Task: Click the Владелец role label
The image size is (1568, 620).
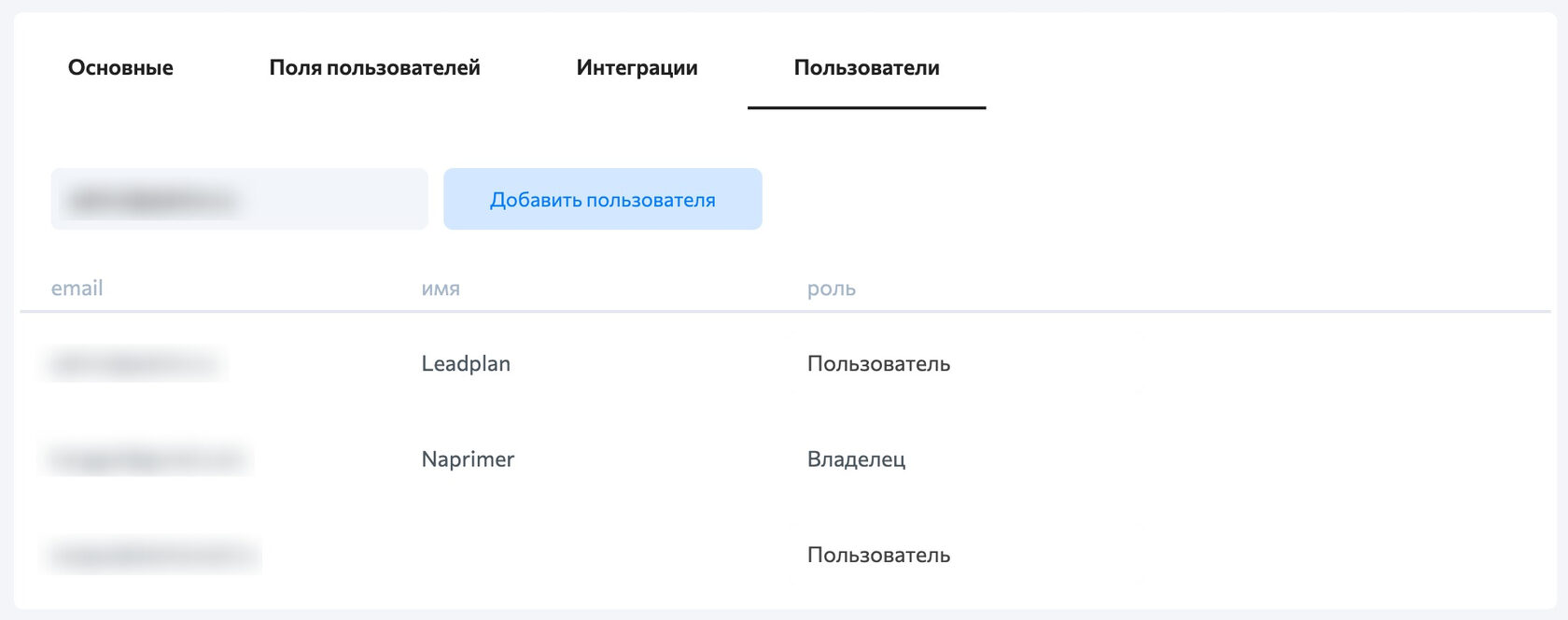Action: click(856, 459)
